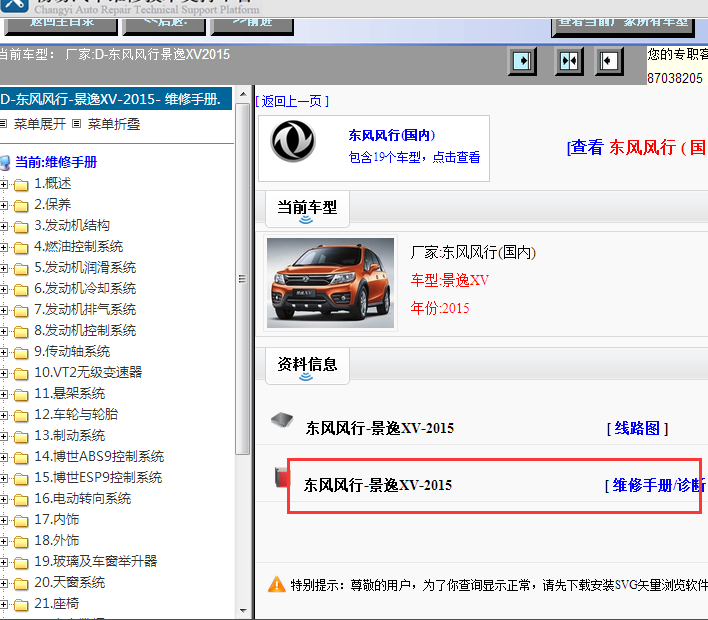
Task: Click the folder icon of 1.概述
Action: click(21, 185)
